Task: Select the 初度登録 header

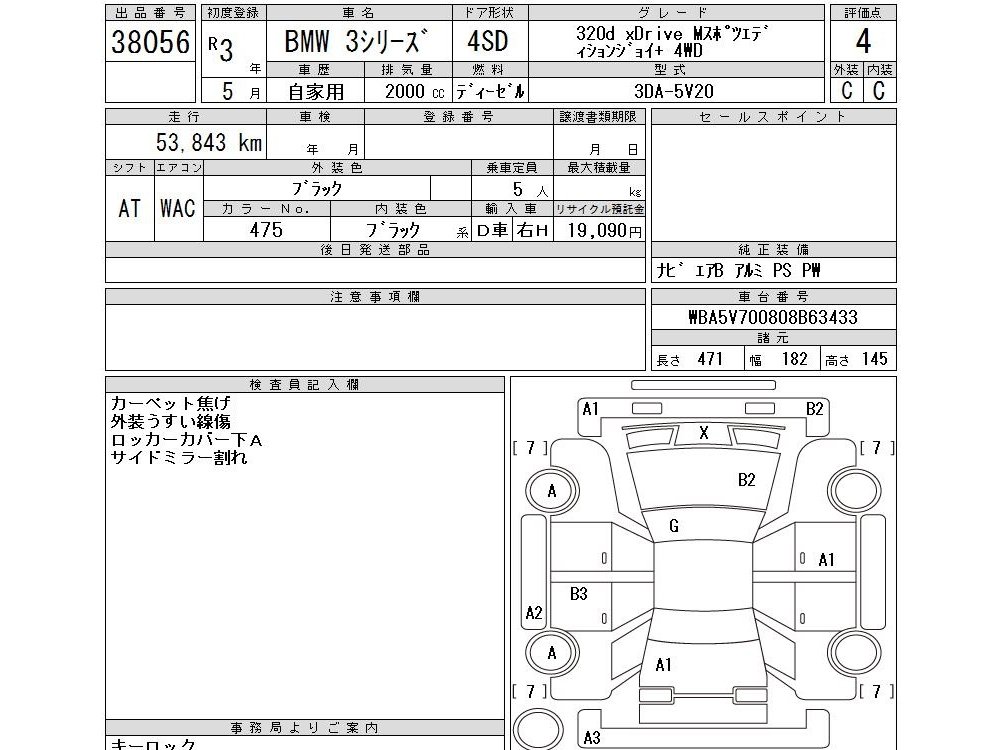Action: pyautogui.click(x=234, y=13)
